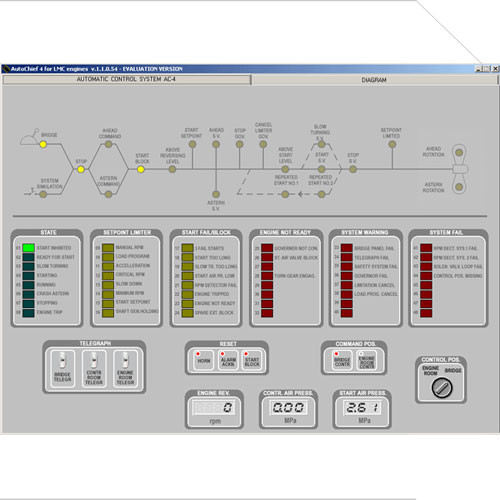Click the System Simulation switch node
The image size is (500, 500).
click(x=43, y=194)
